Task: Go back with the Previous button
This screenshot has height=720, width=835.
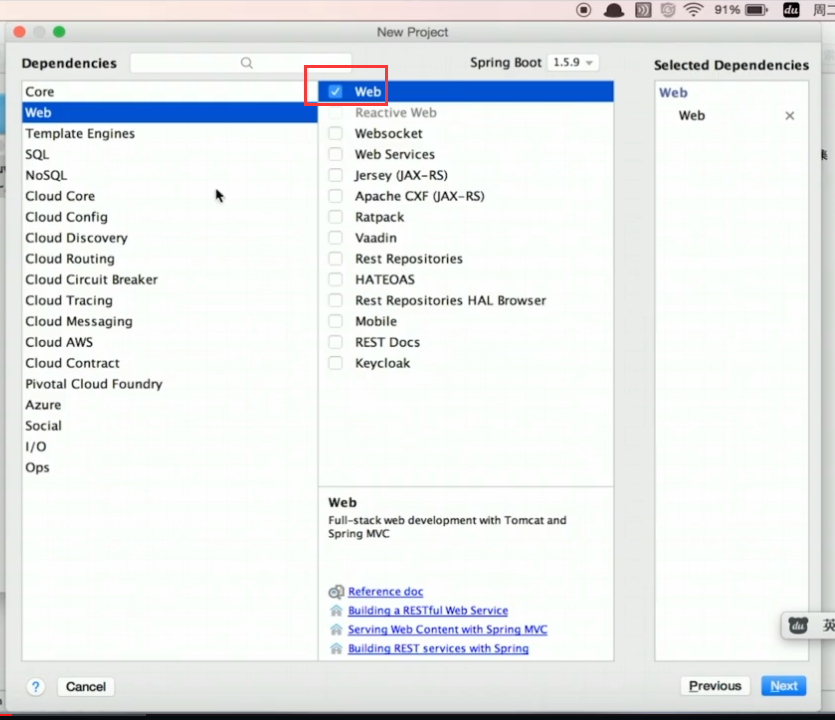Action: point(715,685)
